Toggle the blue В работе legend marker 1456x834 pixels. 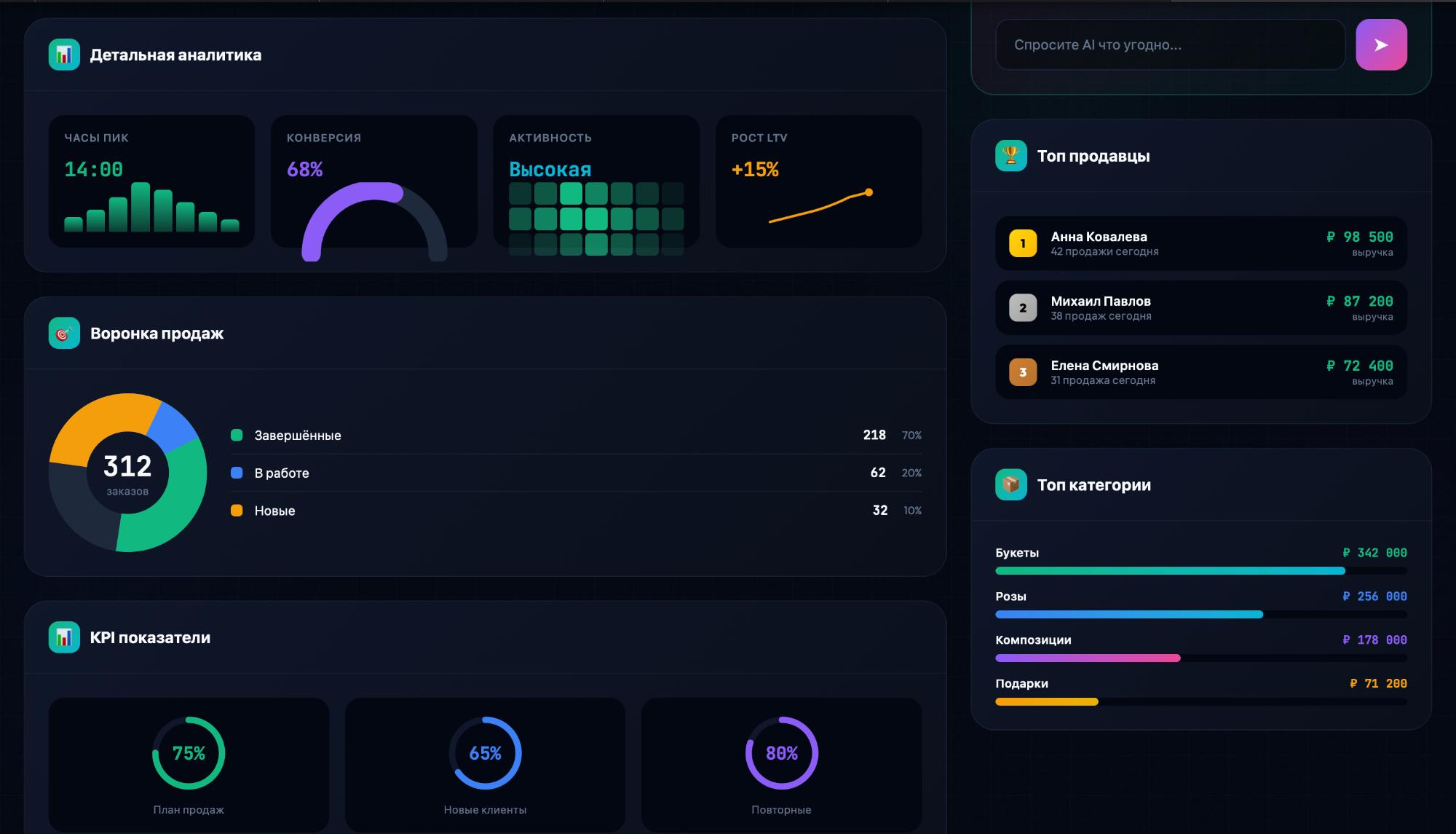236,473
